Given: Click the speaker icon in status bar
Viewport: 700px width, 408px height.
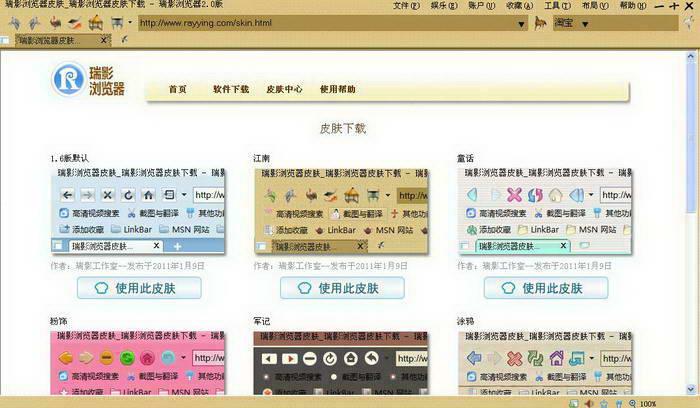Looking at the screenshot, I should pyautogui.click(x=588, y=404).
